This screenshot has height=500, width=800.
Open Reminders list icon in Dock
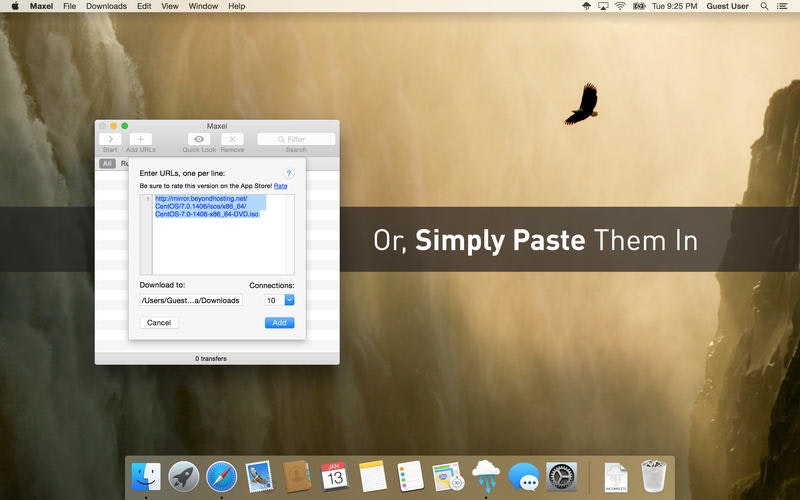410,477
